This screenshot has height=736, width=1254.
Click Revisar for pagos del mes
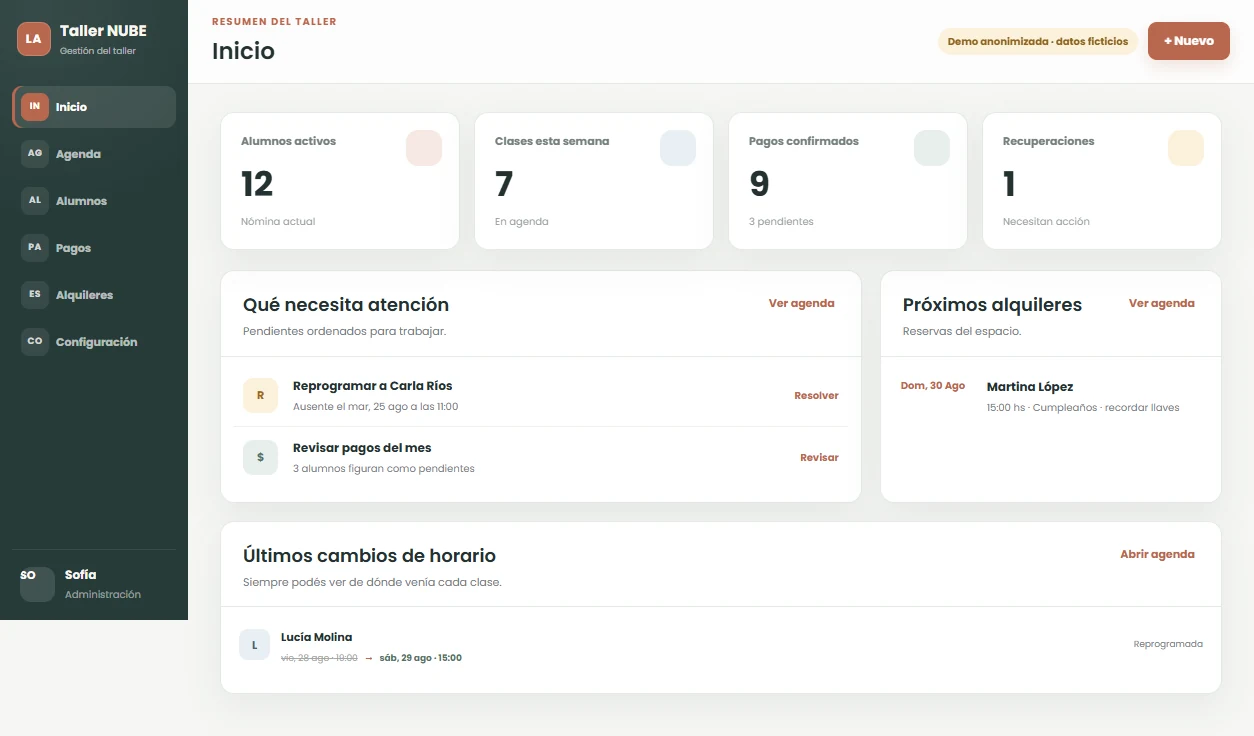click(x=819, y=458)
